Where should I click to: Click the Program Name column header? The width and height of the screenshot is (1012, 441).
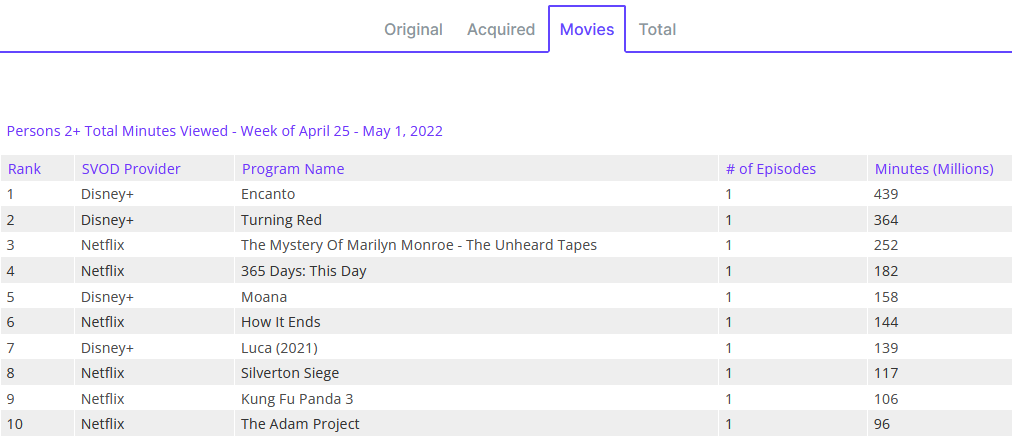293,169
